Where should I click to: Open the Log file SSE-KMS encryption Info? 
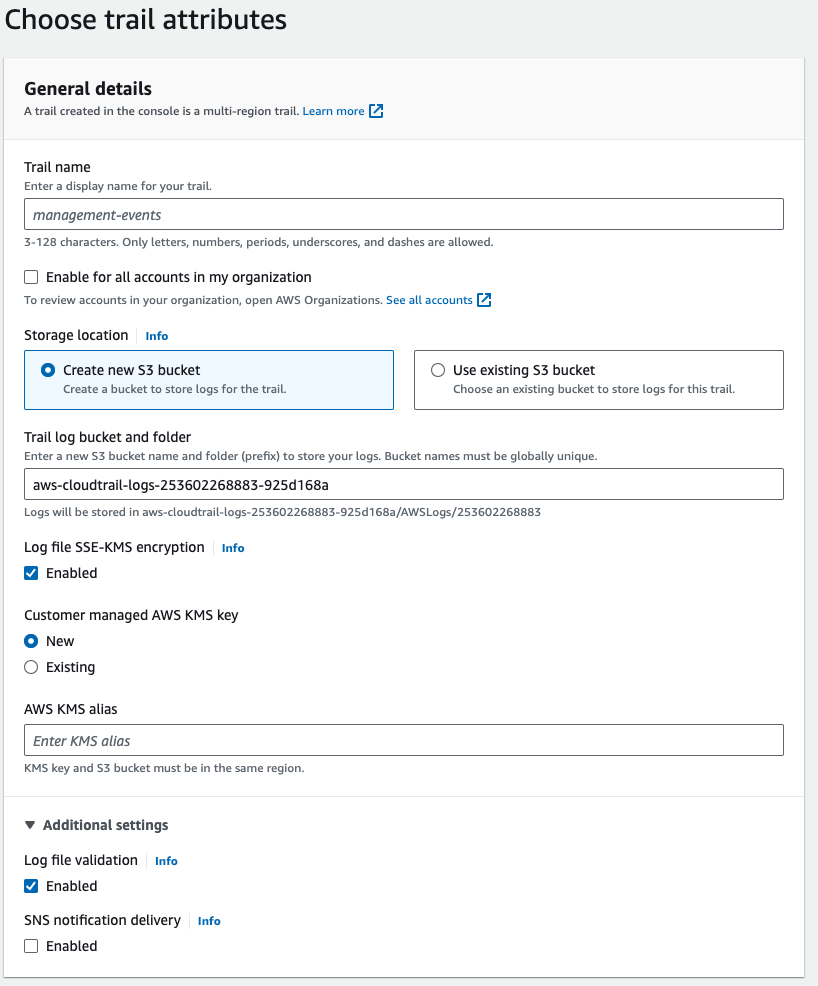pos(232,547)
